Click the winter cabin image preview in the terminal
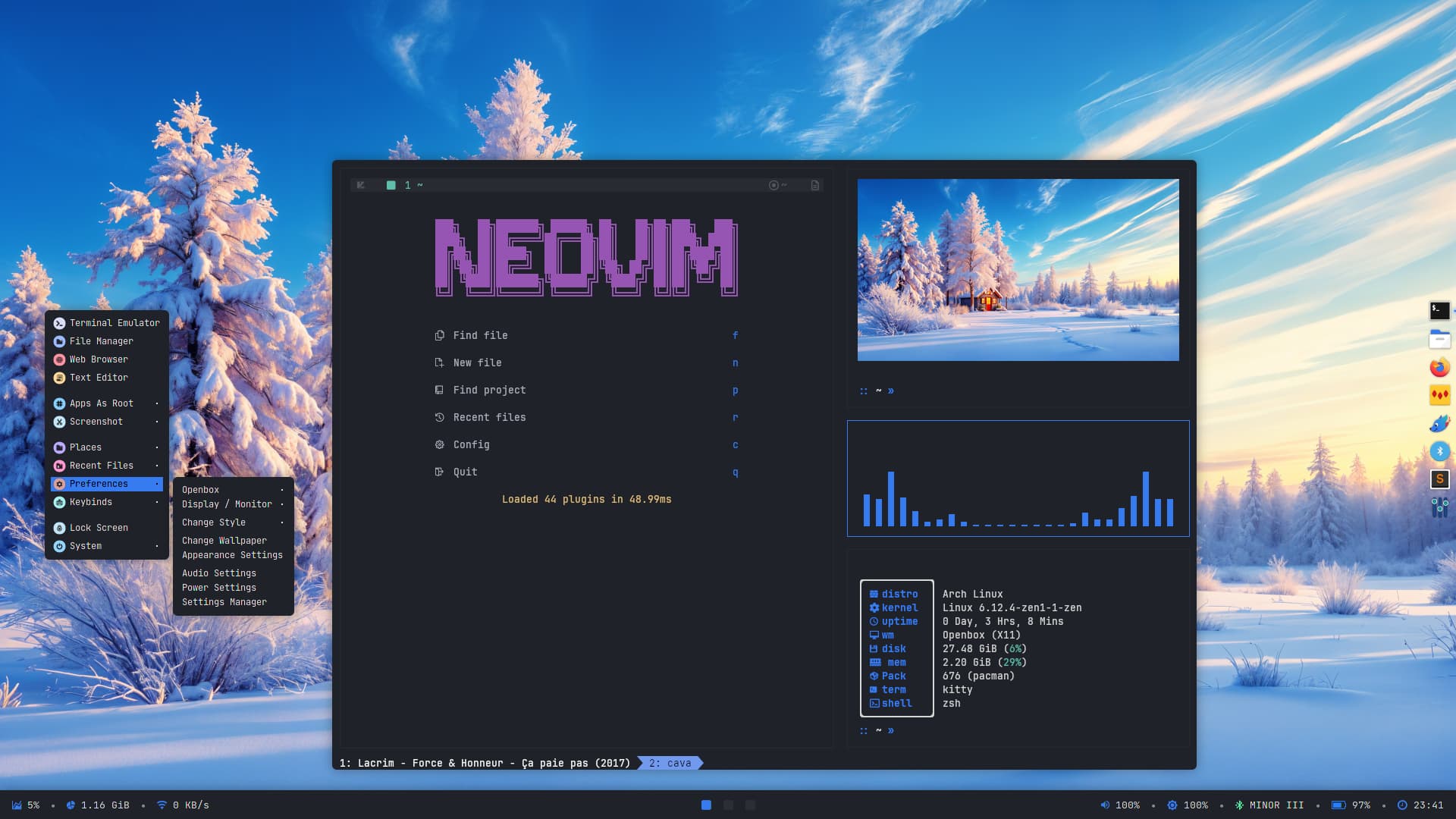1456x819 pixels. coord(1018,270)
